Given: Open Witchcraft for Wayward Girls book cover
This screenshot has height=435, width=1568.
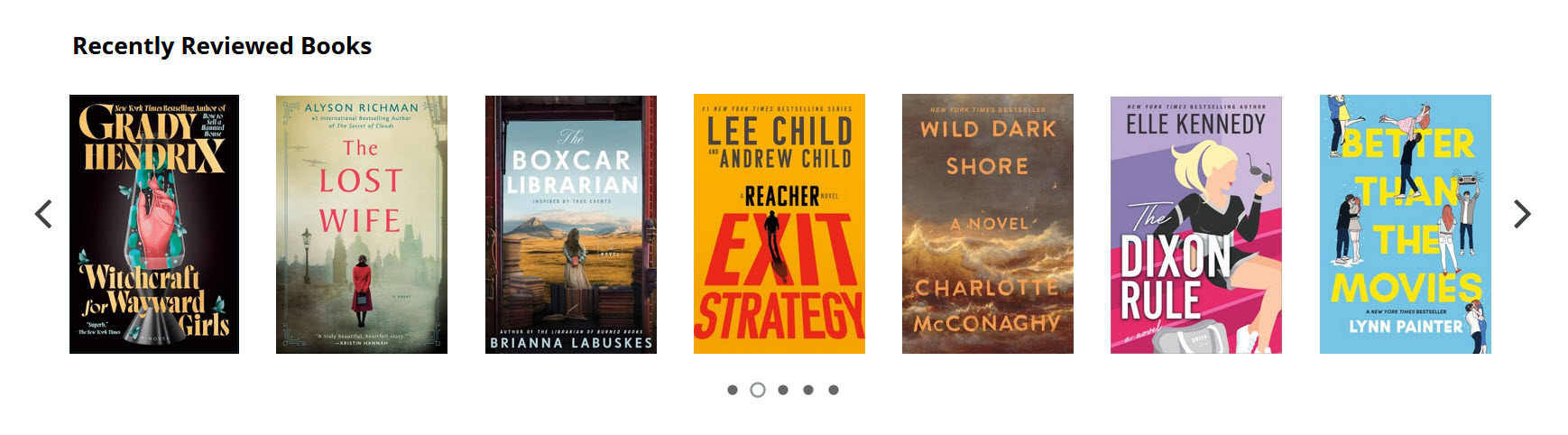Looking at the screenshot, I should [154, 224].
